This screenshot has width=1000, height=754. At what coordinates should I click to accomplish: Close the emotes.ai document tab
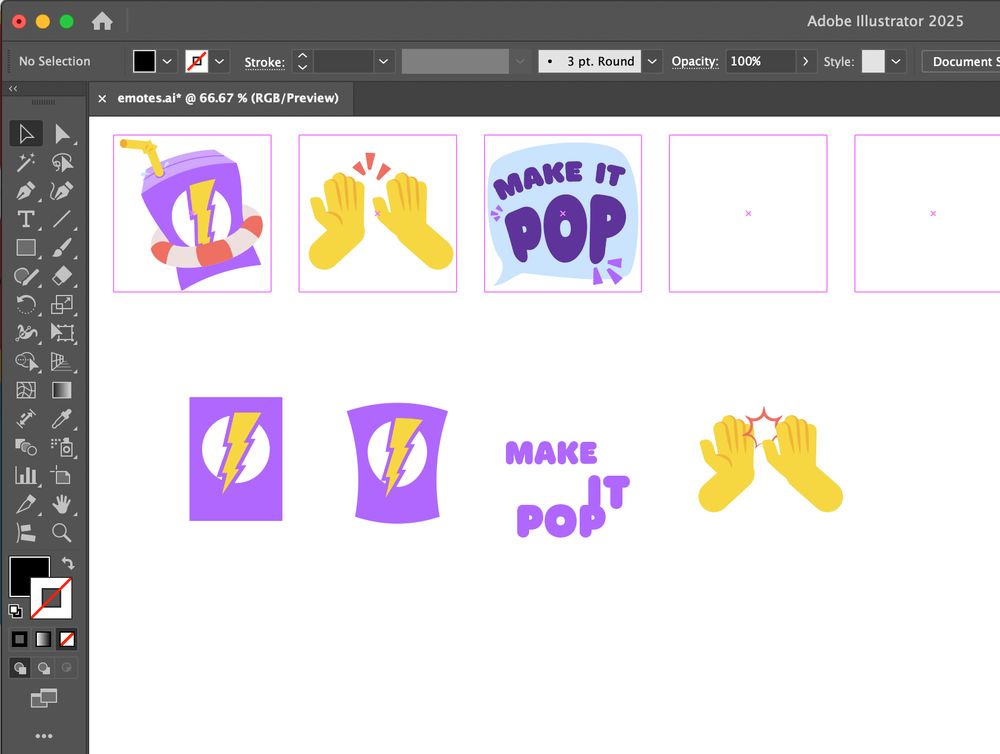tap(102, 99)
